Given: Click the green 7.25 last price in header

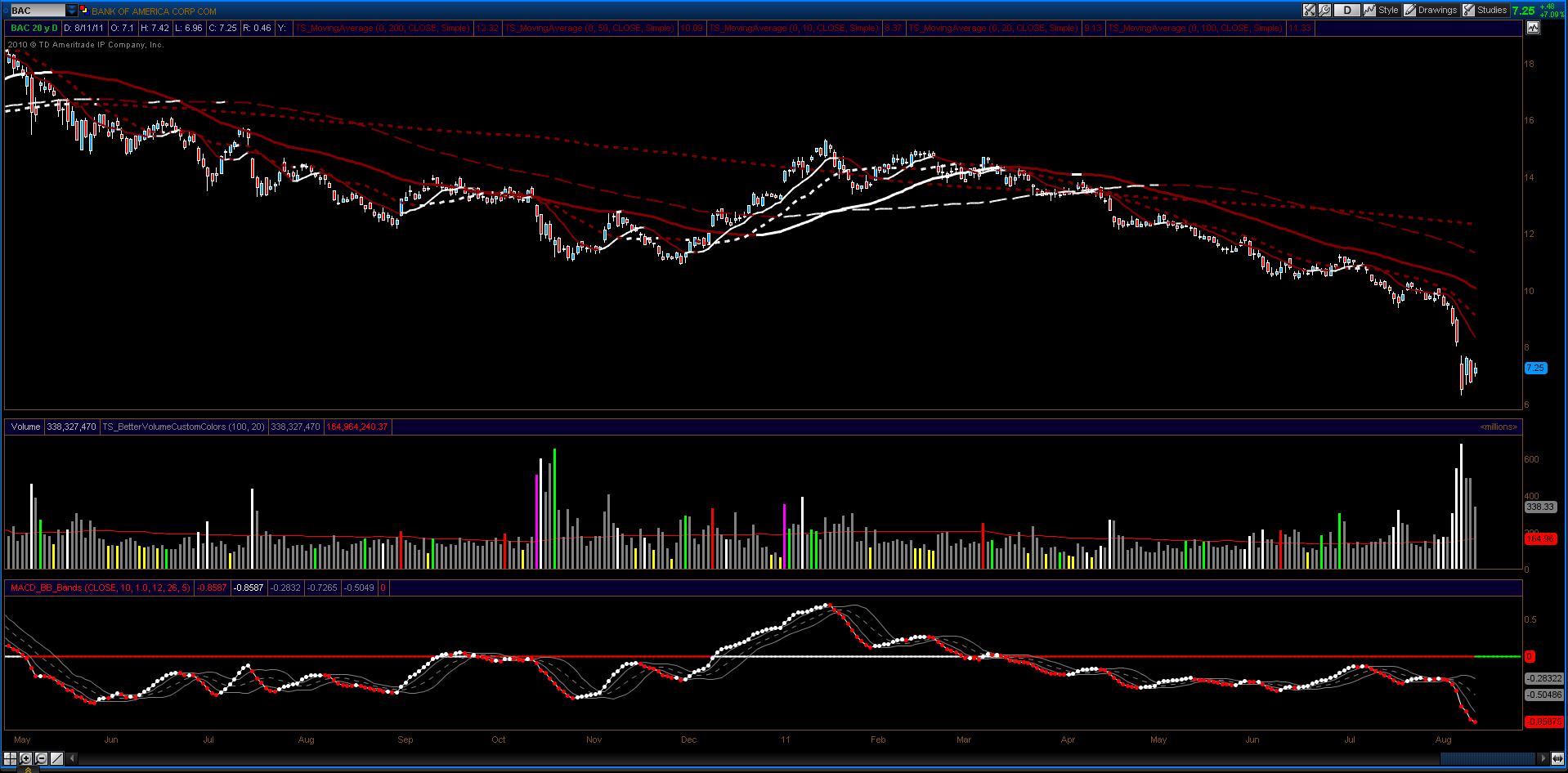Looking at the screenshot, I should tap(1524, 11).
